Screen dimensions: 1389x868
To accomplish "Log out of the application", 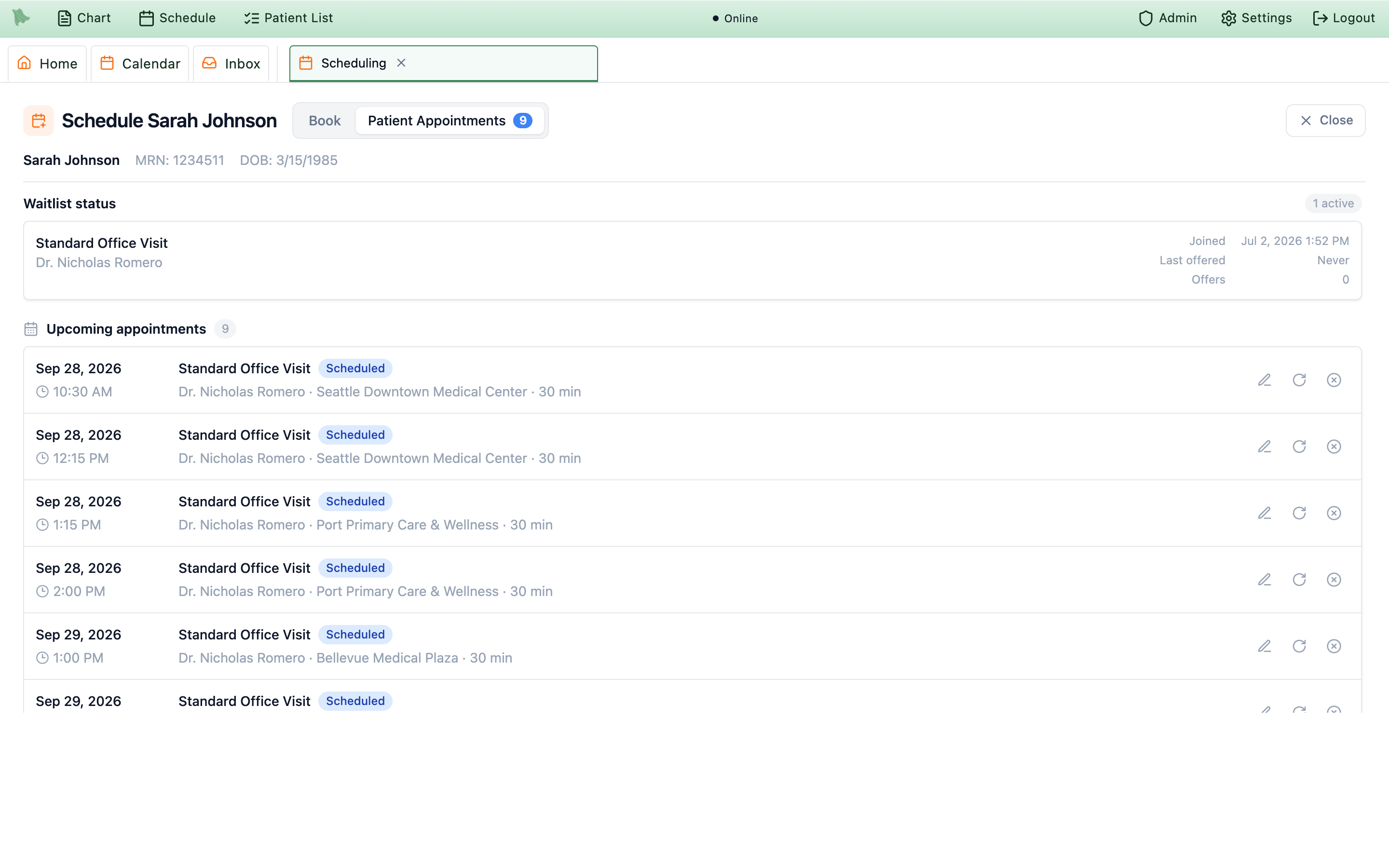I will (x=1344, y=18).
